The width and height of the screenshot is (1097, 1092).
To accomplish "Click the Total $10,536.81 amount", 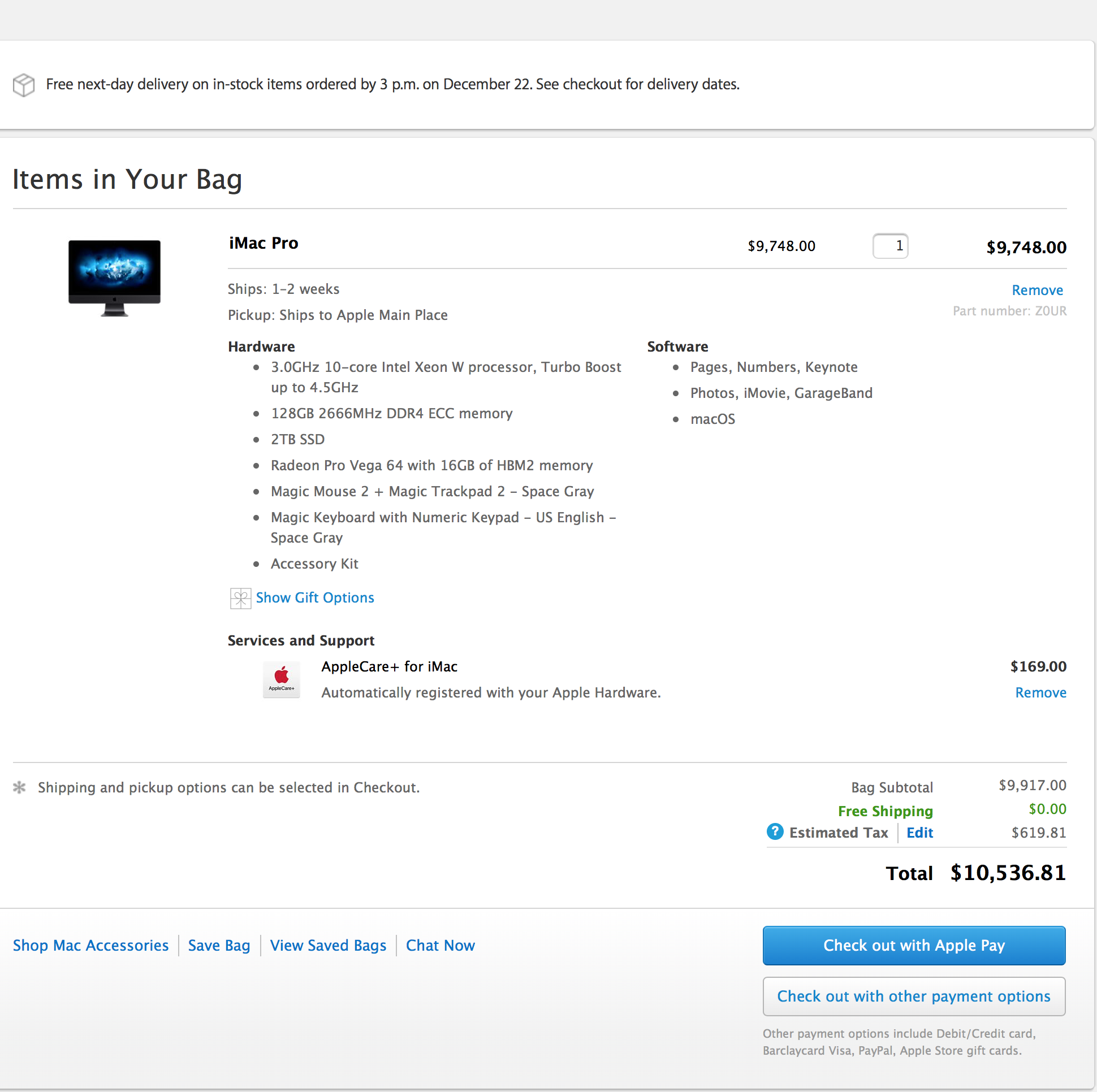I will click(x=1008, y=873).
